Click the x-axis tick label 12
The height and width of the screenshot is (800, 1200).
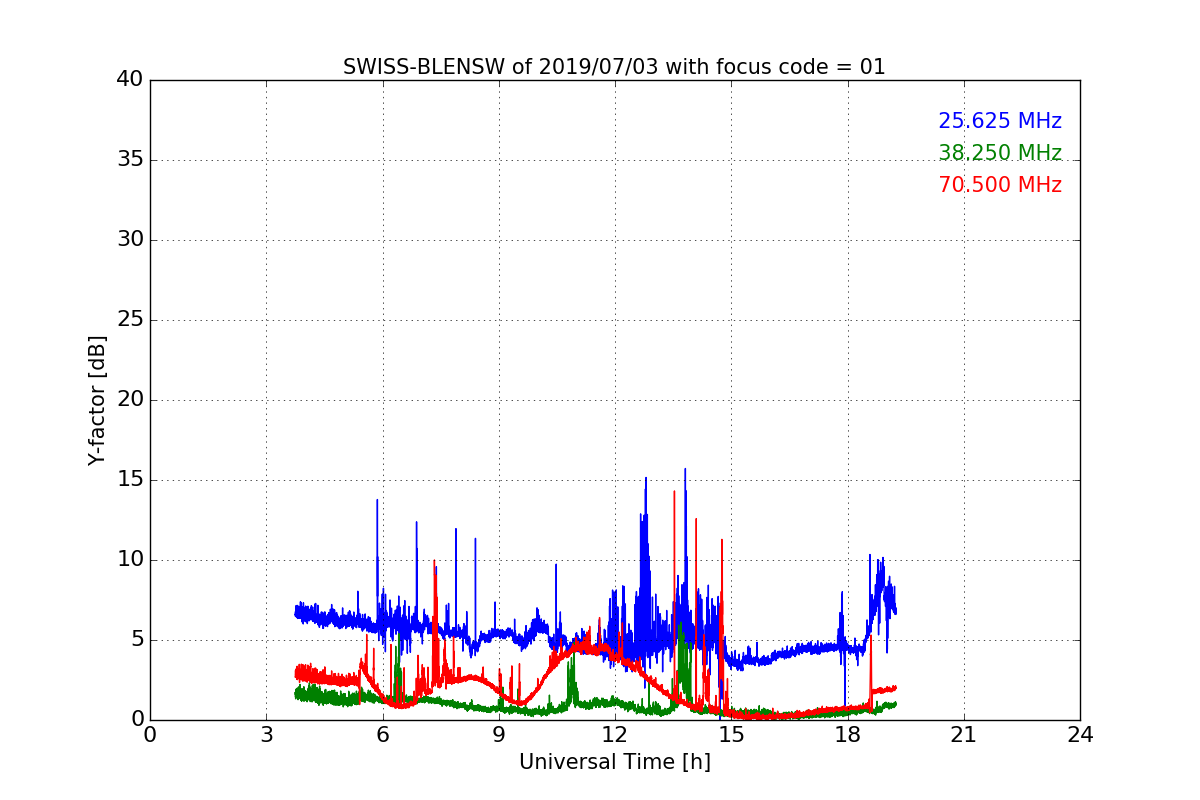[615, 734]
